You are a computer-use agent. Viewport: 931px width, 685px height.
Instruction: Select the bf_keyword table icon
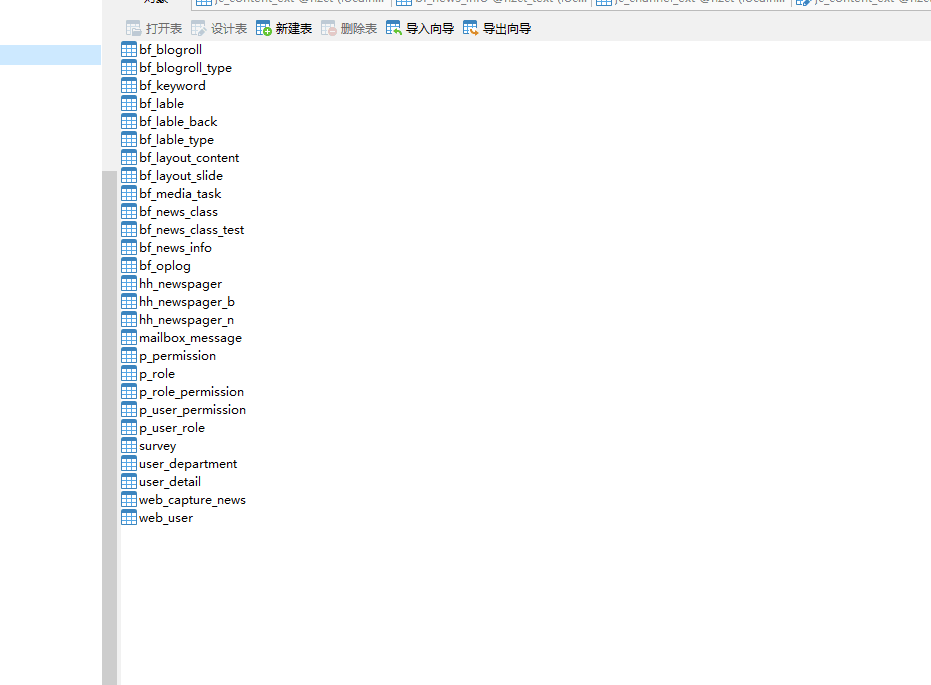coord(129,85)
